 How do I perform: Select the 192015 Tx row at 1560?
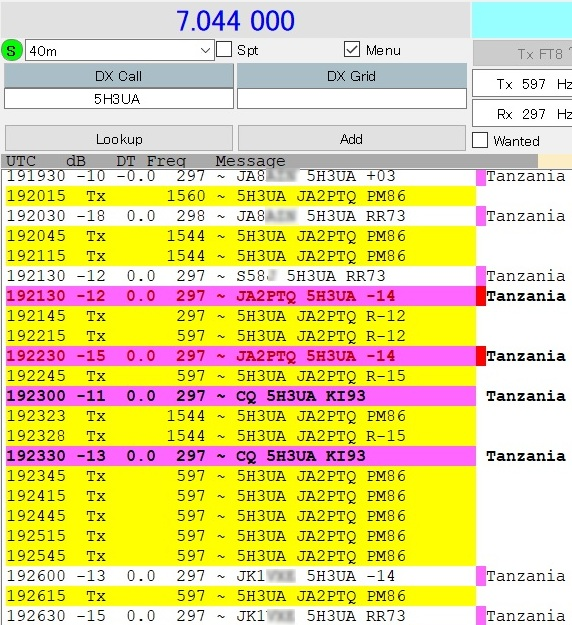pos(241,196)
